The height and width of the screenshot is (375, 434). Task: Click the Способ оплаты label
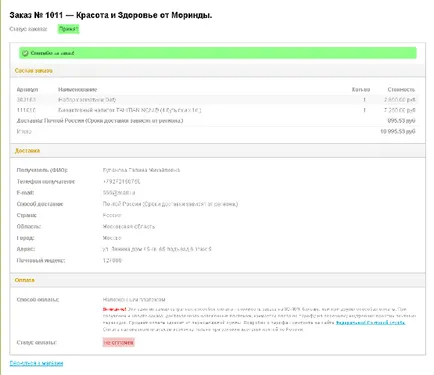(38, 299)
